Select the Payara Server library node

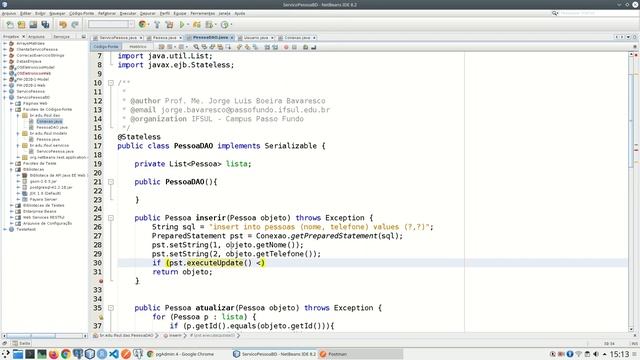point(43,200)
